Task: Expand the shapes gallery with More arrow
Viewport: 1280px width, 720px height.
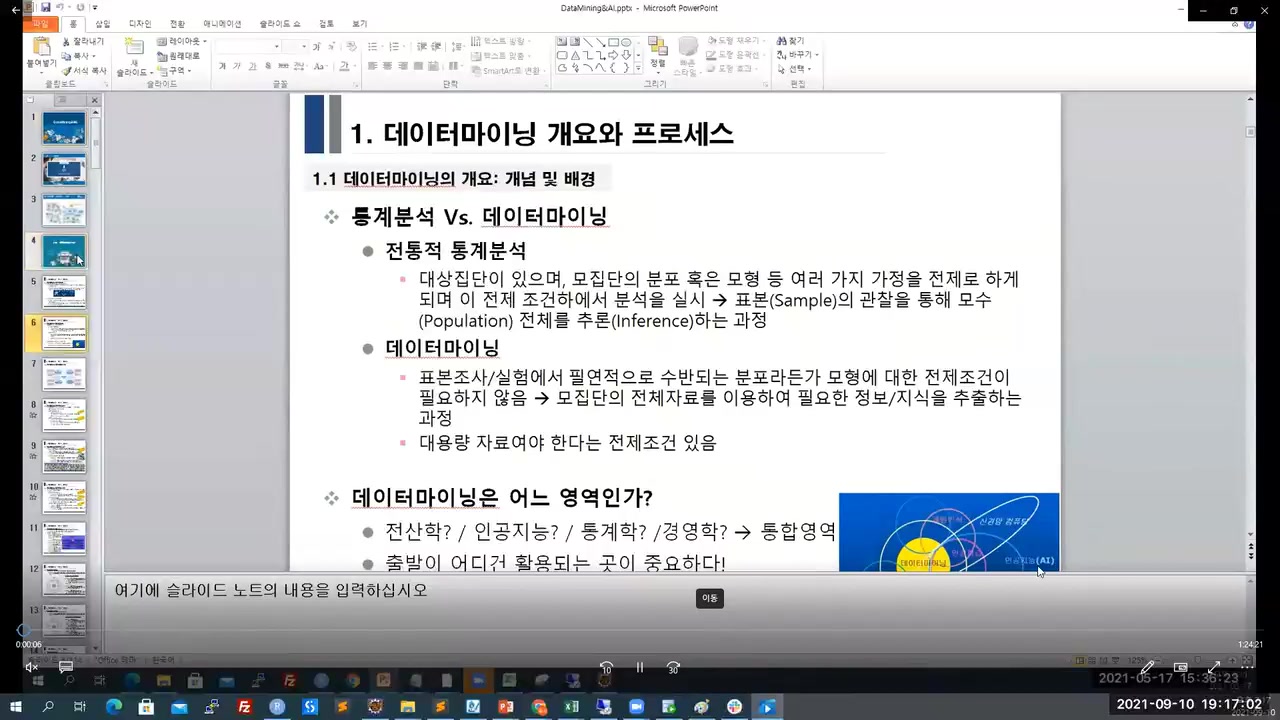Action: coord(638,67)
